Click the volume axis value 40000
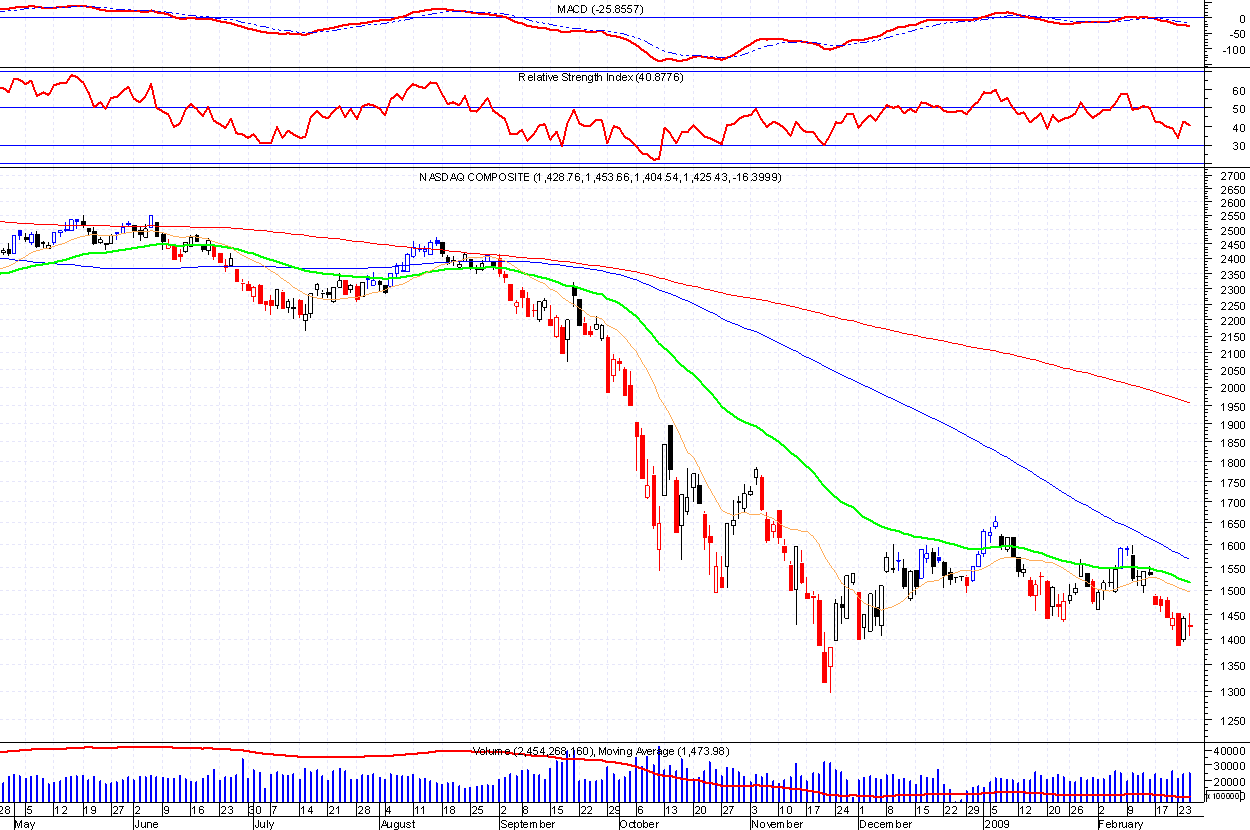The width and height of the screenshot is (1250, 830). click(x=1230, y=751)
